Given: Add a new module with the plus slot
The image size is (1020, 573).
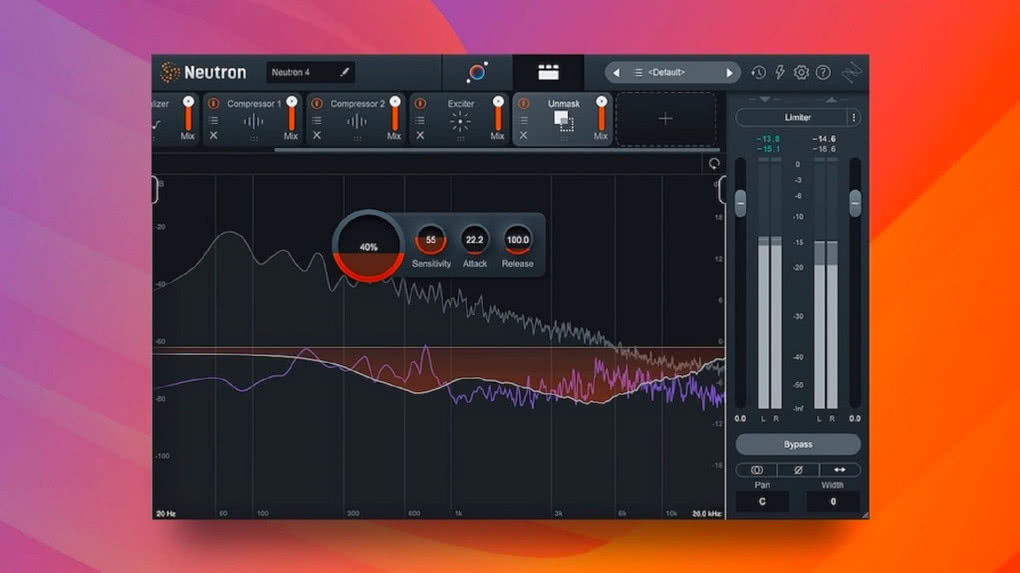Looking at the screenshot, I should click(x=665, y=119).
